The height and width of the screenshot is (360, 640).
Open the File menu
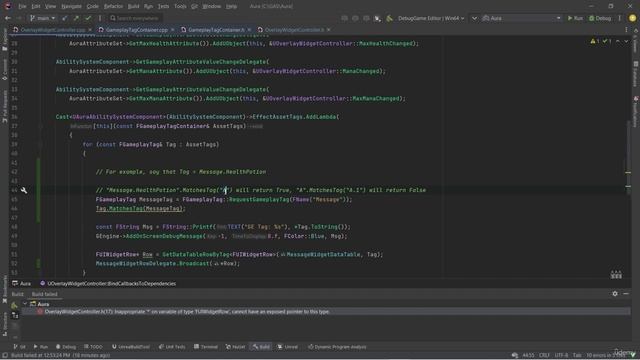tap(22, 7)
